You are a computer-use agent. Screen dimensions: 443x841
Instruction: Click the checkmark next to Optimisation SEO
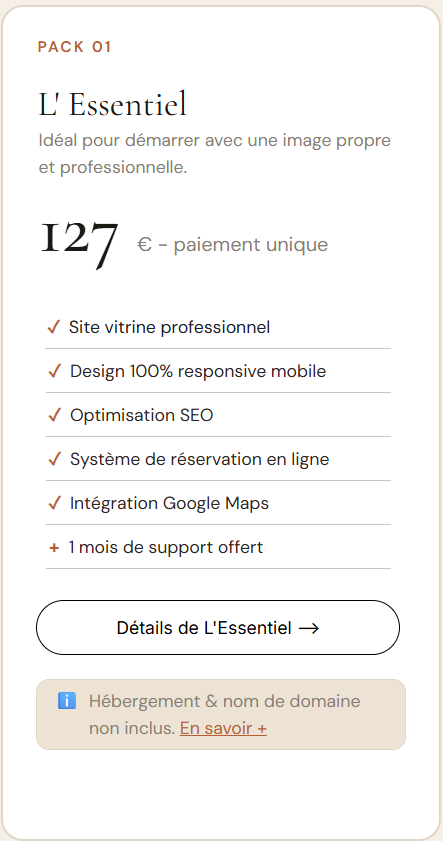click(x=54, y=415)
